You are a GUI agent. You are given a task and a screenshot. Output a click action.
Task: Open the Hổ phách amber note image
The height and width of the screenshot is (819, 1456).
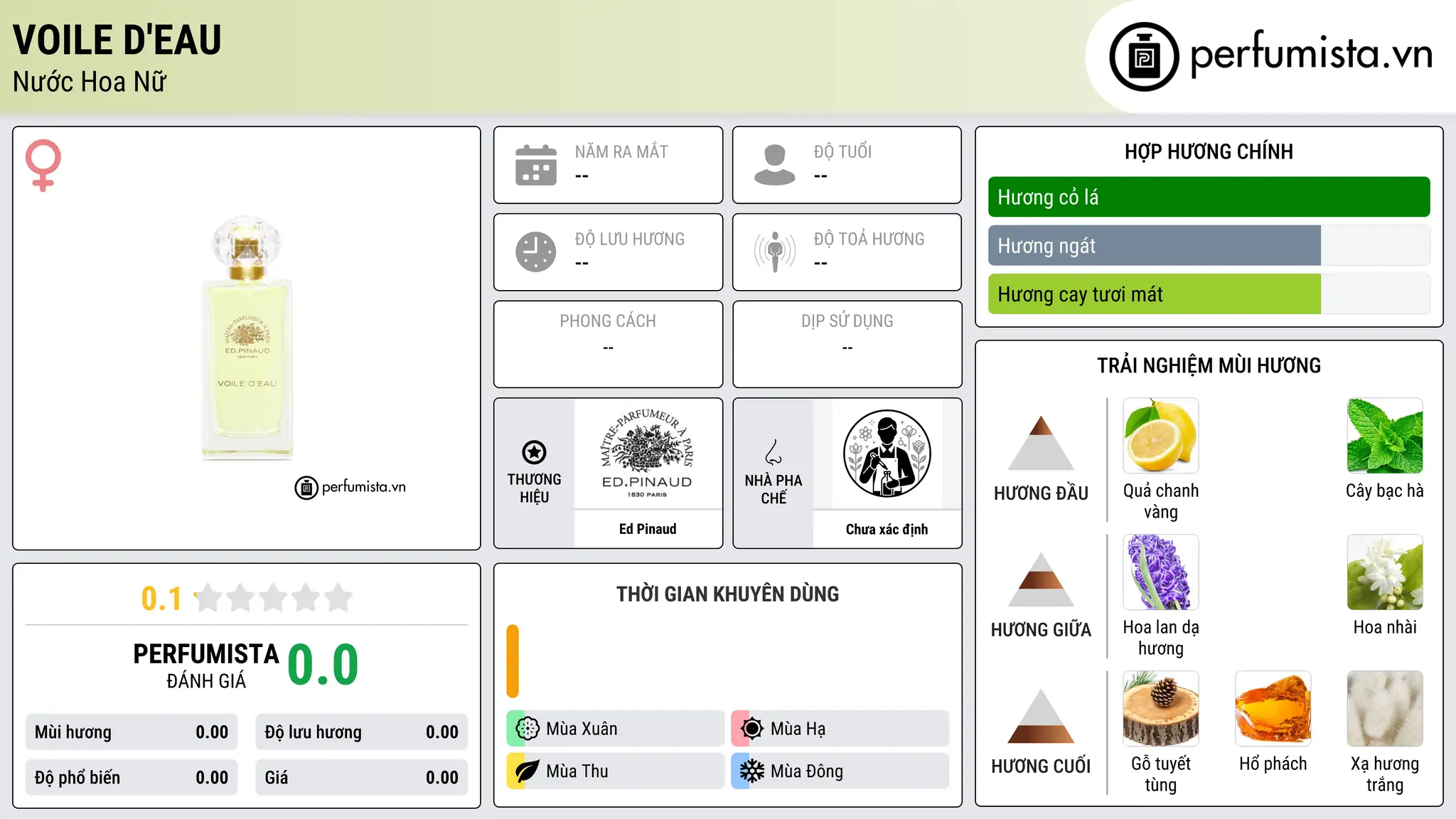click(1273, 709)
